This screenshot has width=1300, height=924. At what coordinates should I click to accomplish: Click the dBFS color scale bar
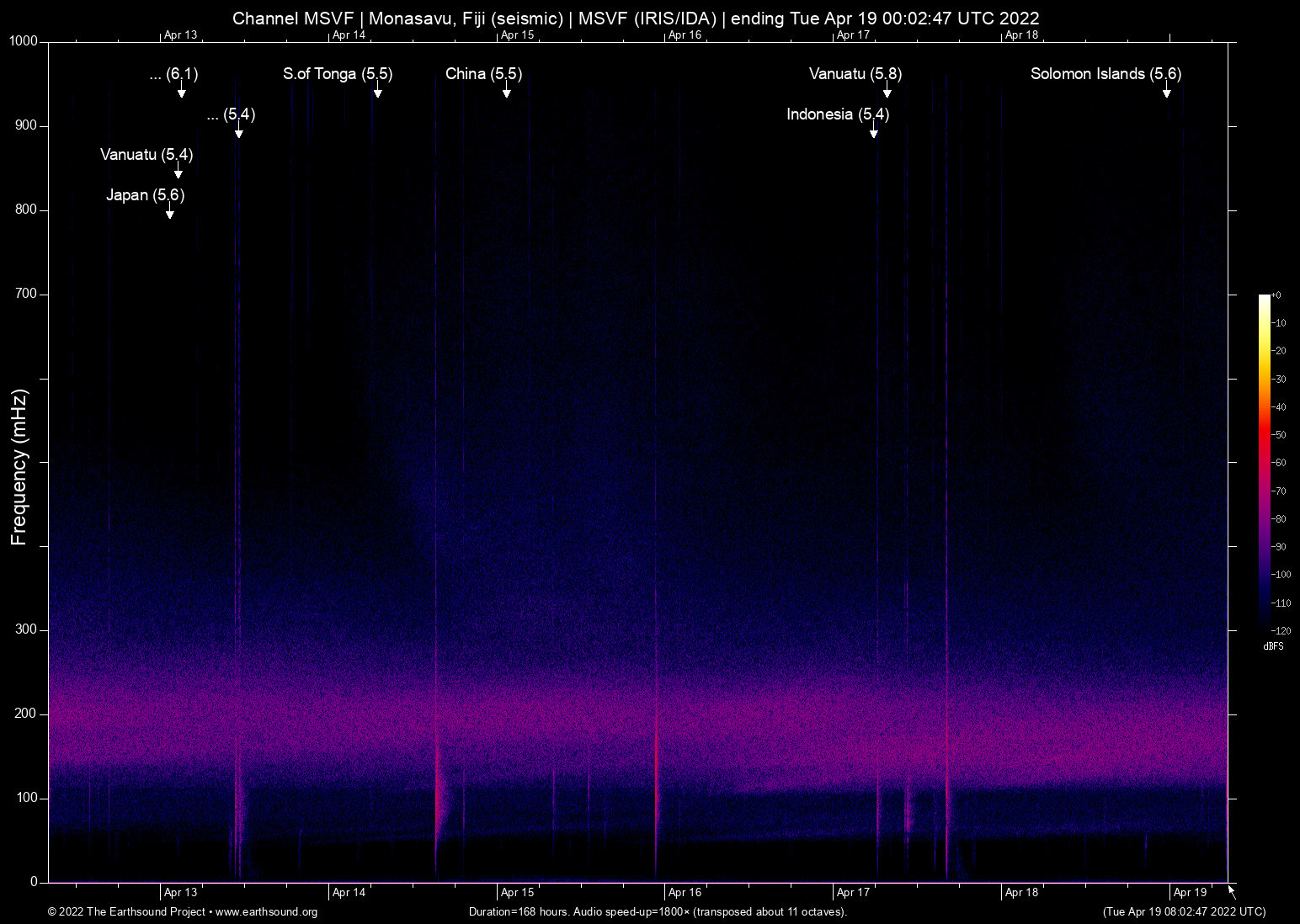pyautogui.click(x=1264, y=461)
